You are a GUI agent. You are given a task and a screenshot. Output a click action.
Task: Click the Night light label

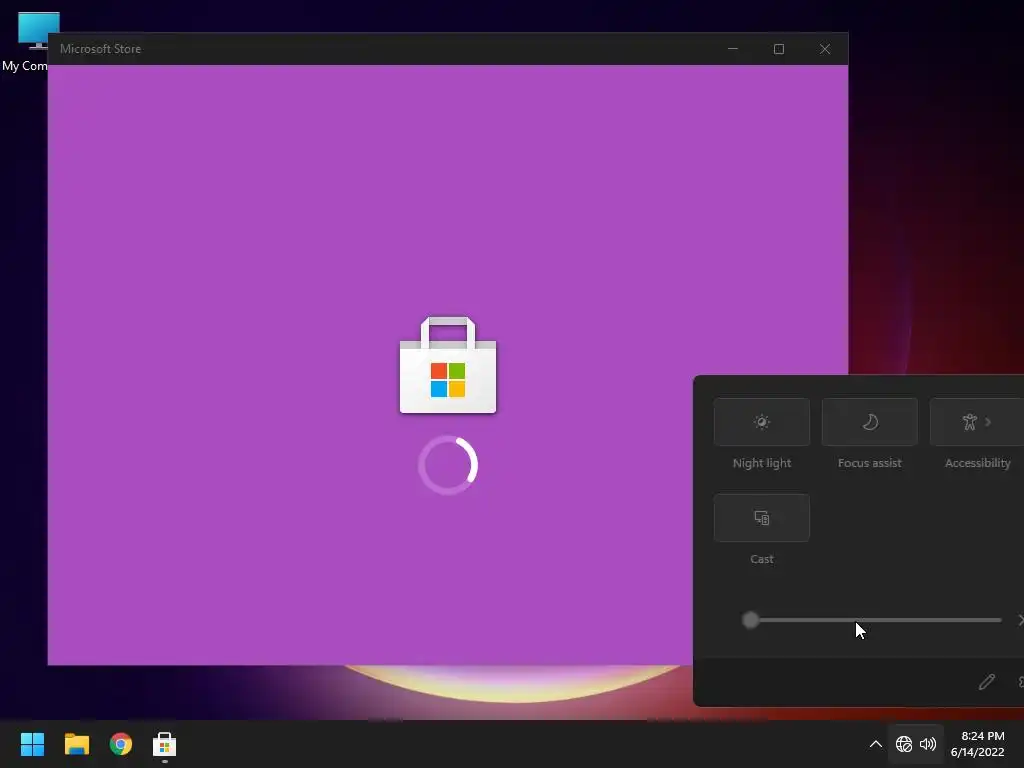click(x=761, y=463)
